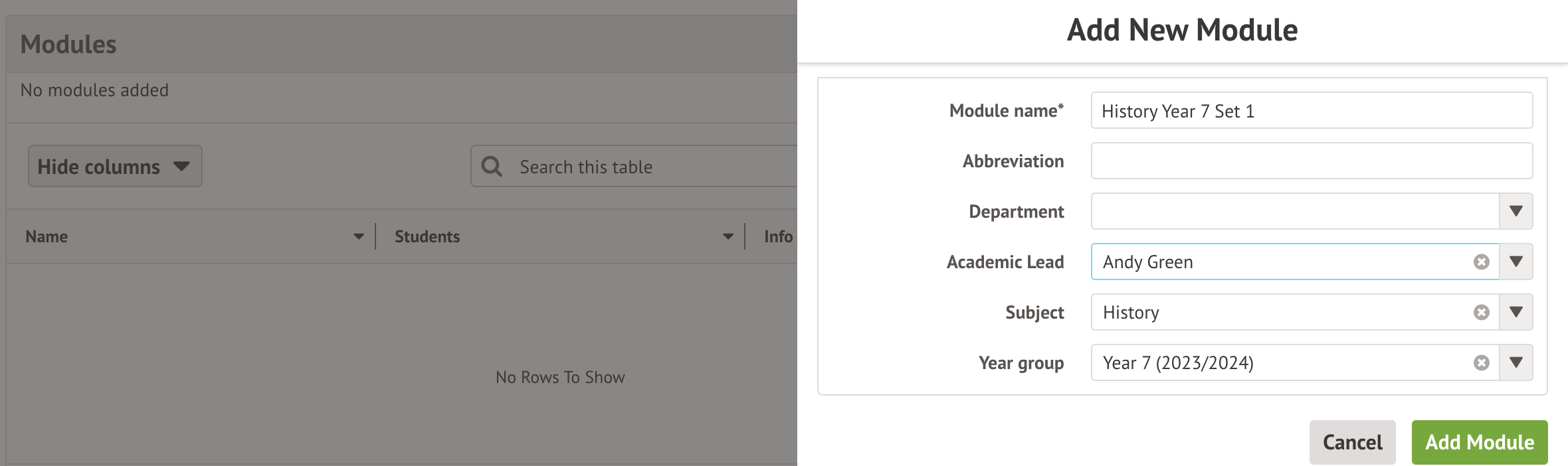Edit the Module name field

coord(1311,111)
